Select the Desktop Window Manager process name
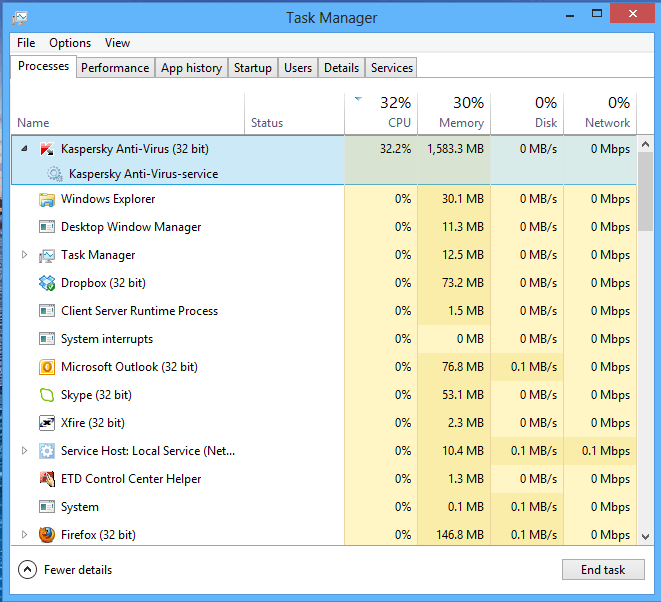Screen dimensions: 661x602 (x=131, y=227)
